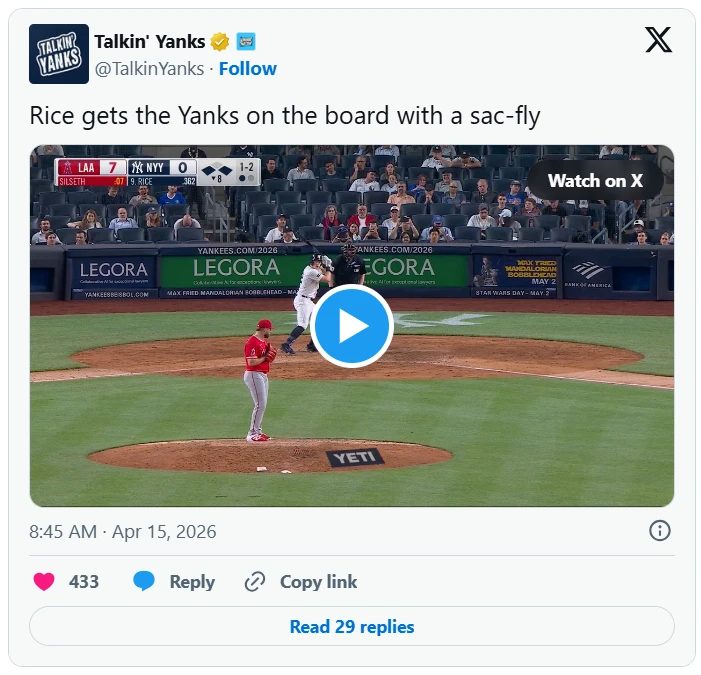Click the Reply text label
The width and height of the screenshot is (701, 675).
click(192, 582)
